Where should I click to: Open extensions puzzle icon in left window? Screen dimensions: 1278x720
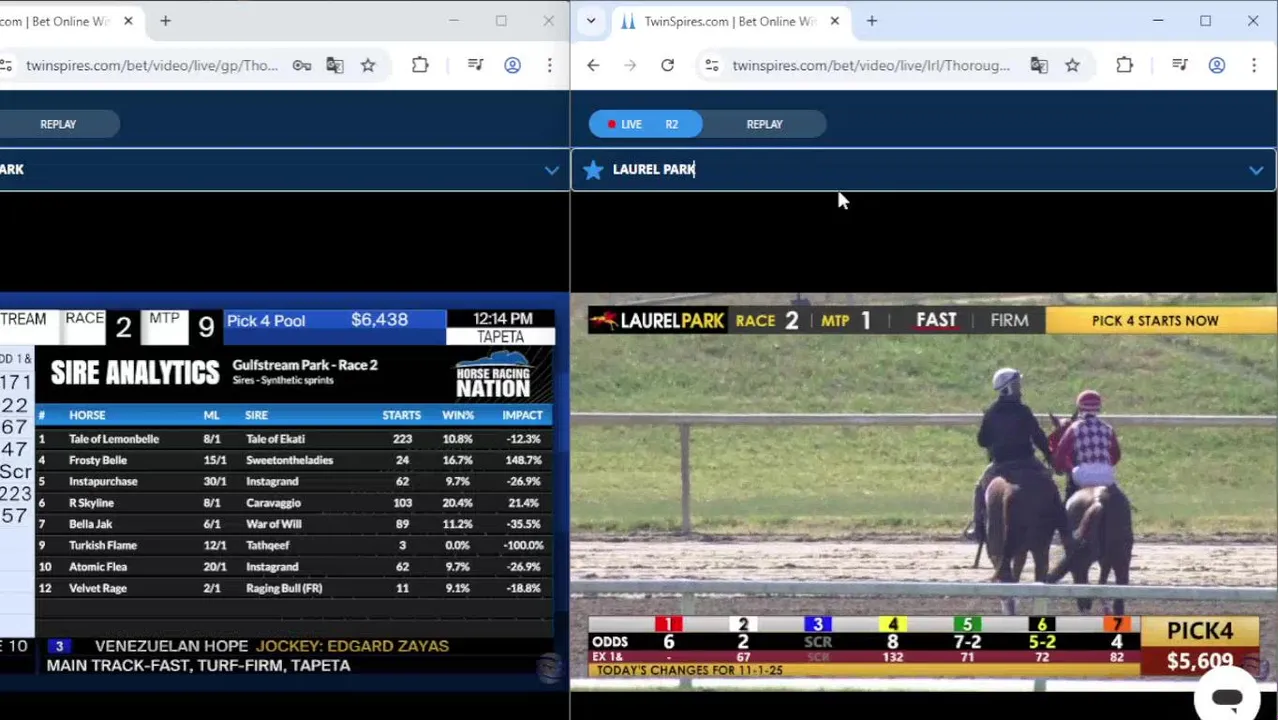tap(420, 65)
